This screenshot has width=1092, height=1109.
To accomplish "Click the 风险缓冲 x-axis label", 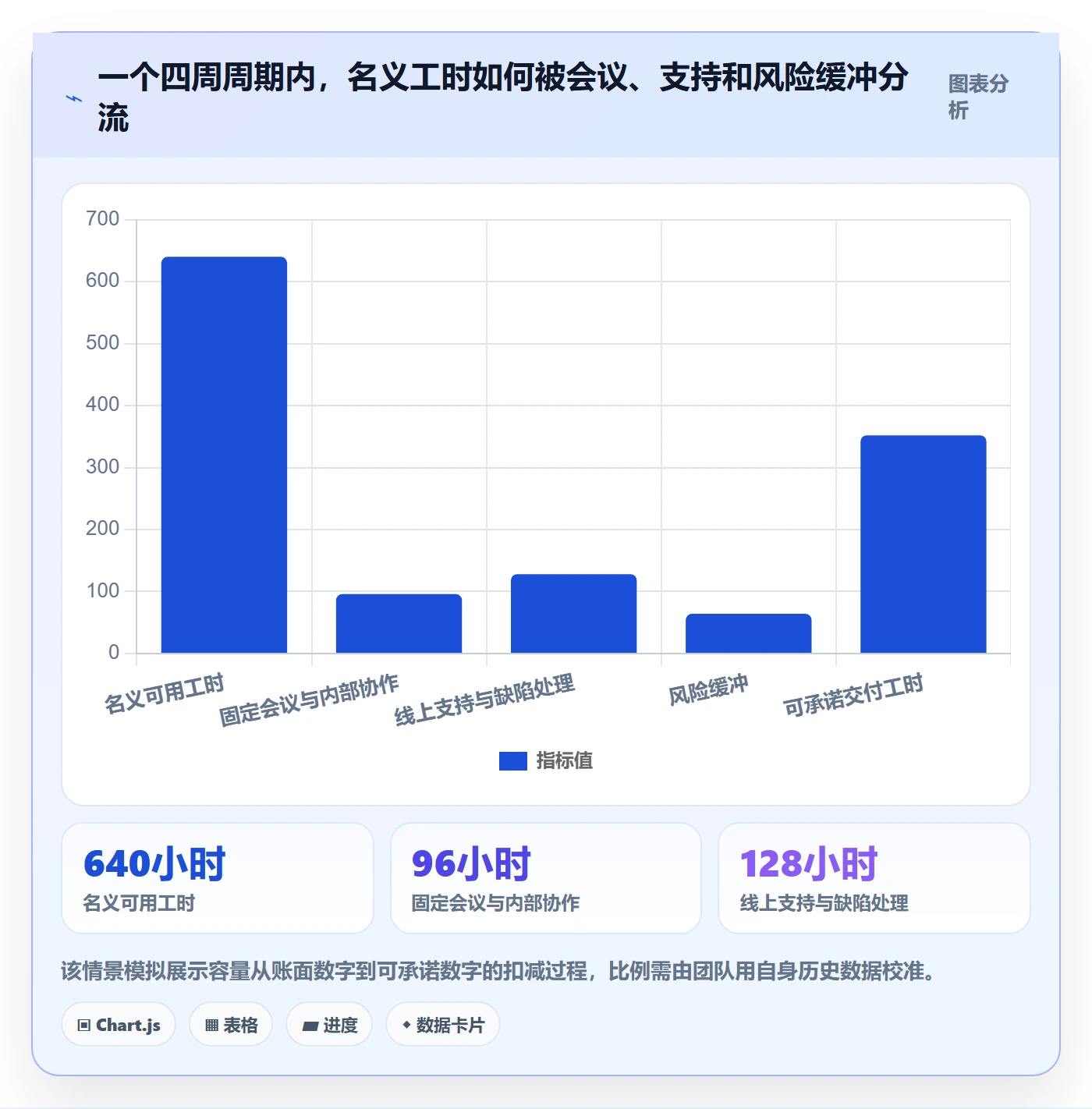I will click(x=708, y=690).
